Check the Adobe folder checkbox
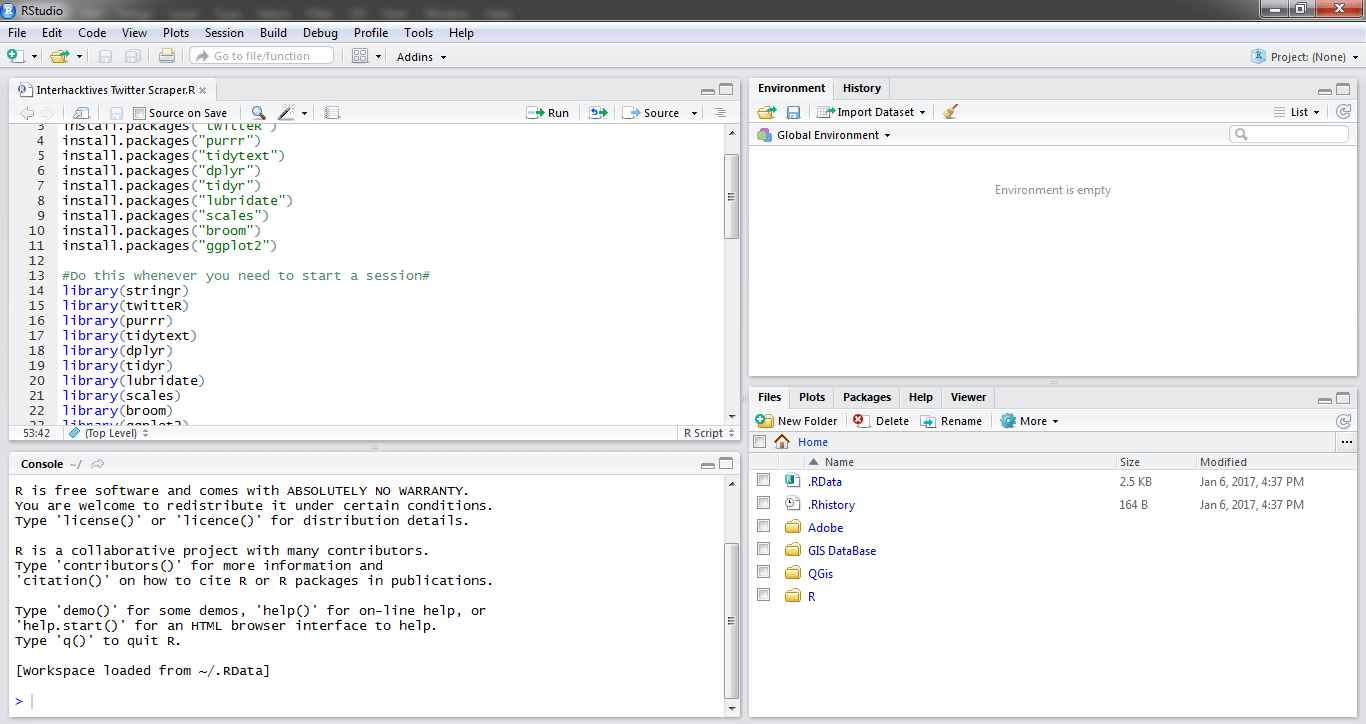This screenshot has width=1366, height=724. coord(764,527)
